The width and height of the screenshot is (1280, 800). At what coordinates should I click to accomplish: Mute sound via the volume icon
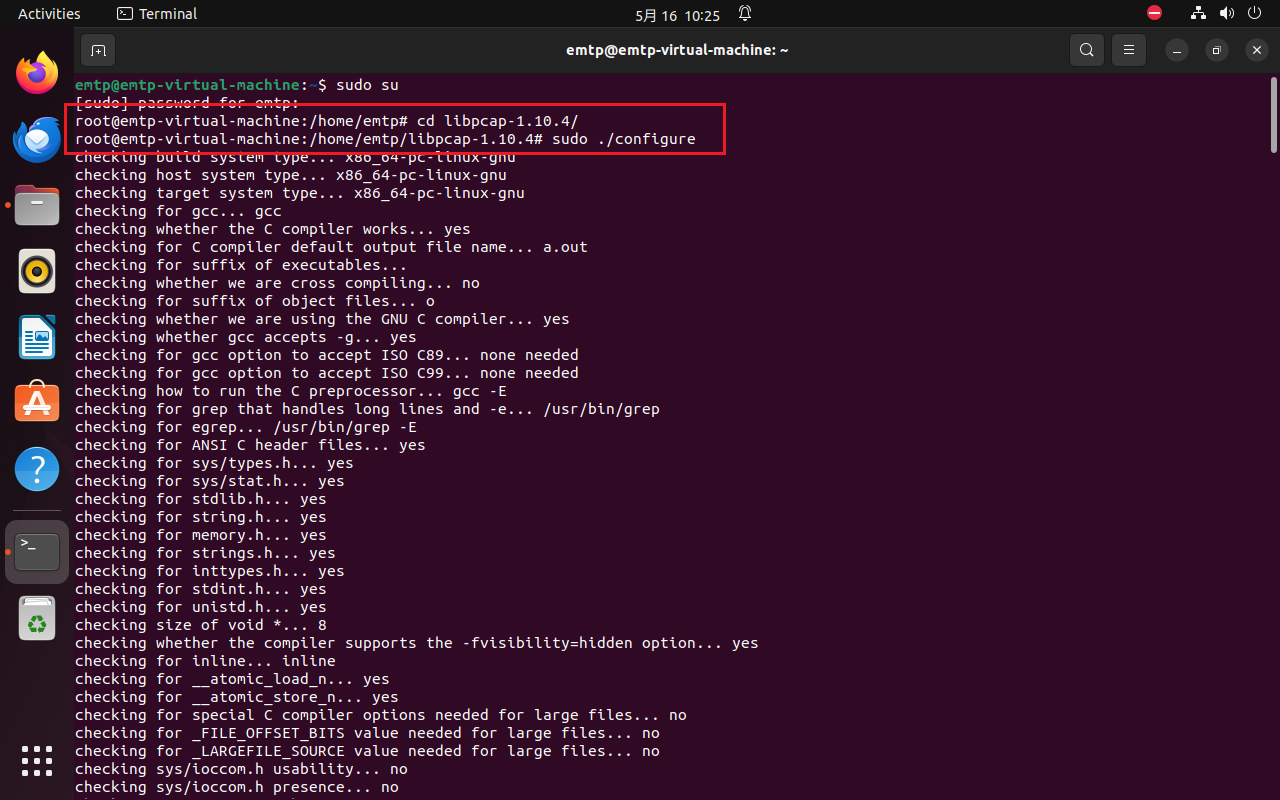pyautogui.click(x=1227, y=13)
